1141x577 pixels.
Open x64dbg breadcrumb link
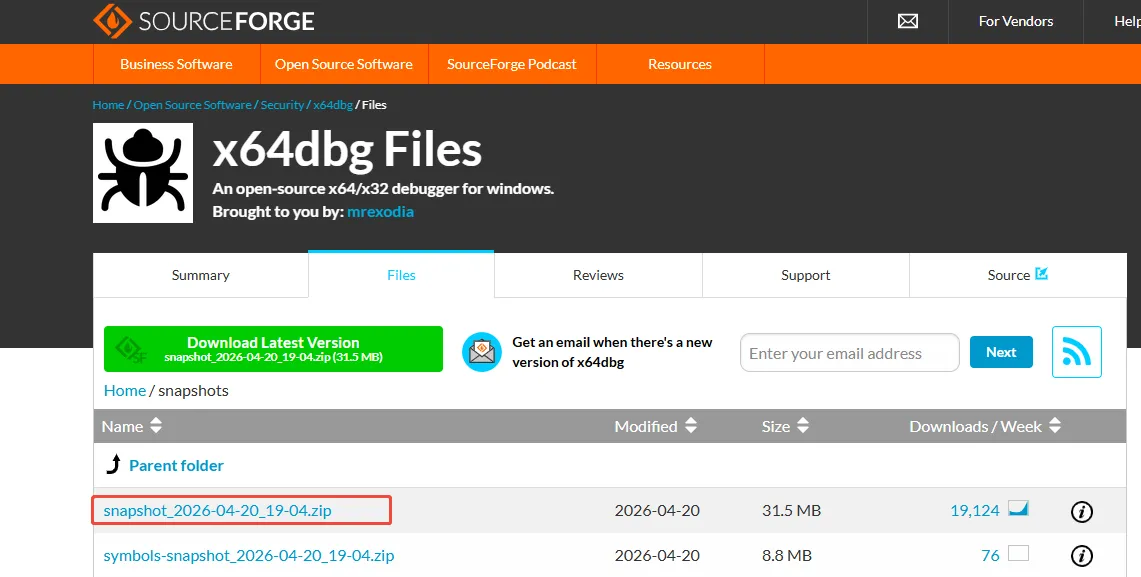coord(333,105)
